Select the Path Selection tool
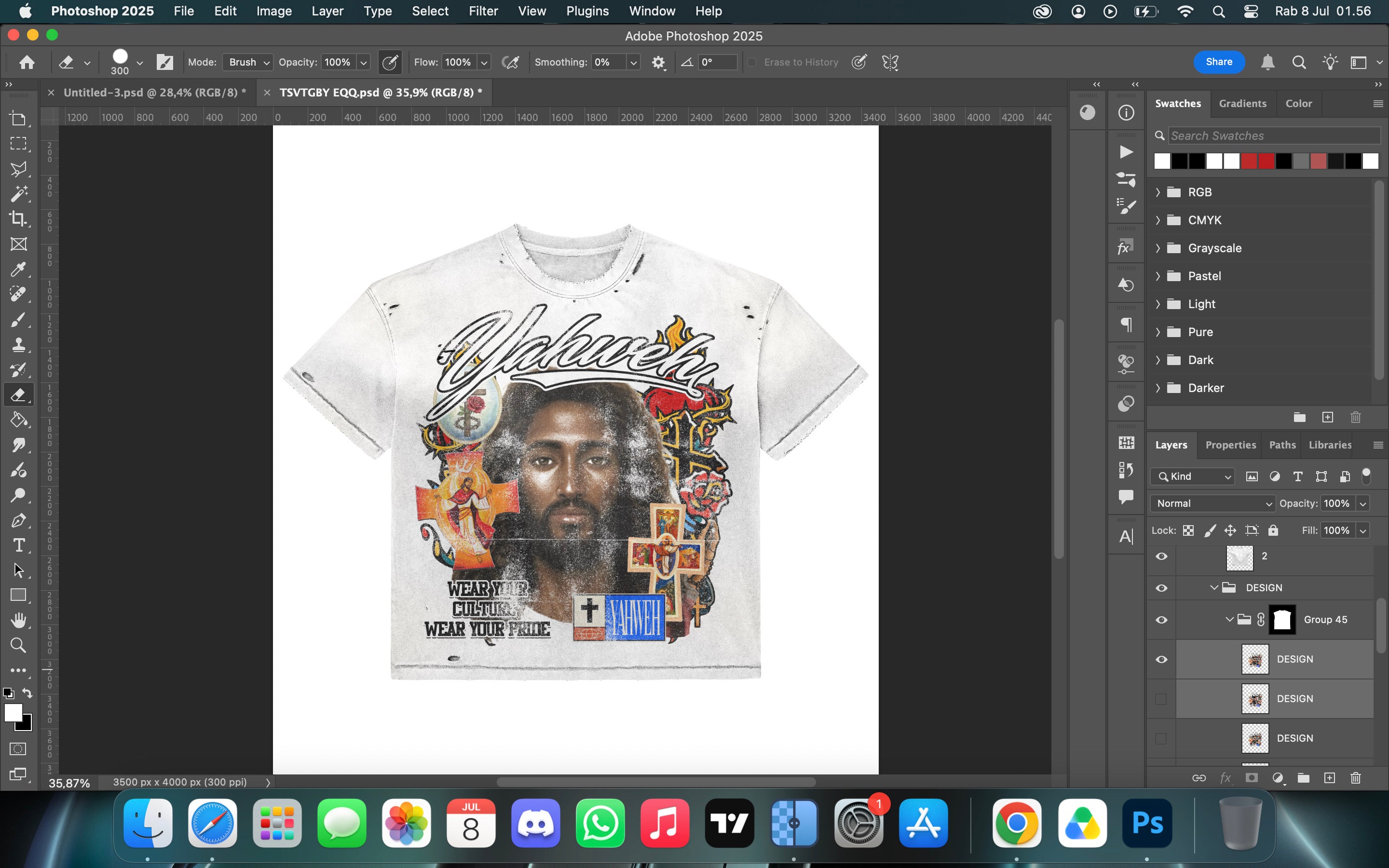 tap(18, 570)
